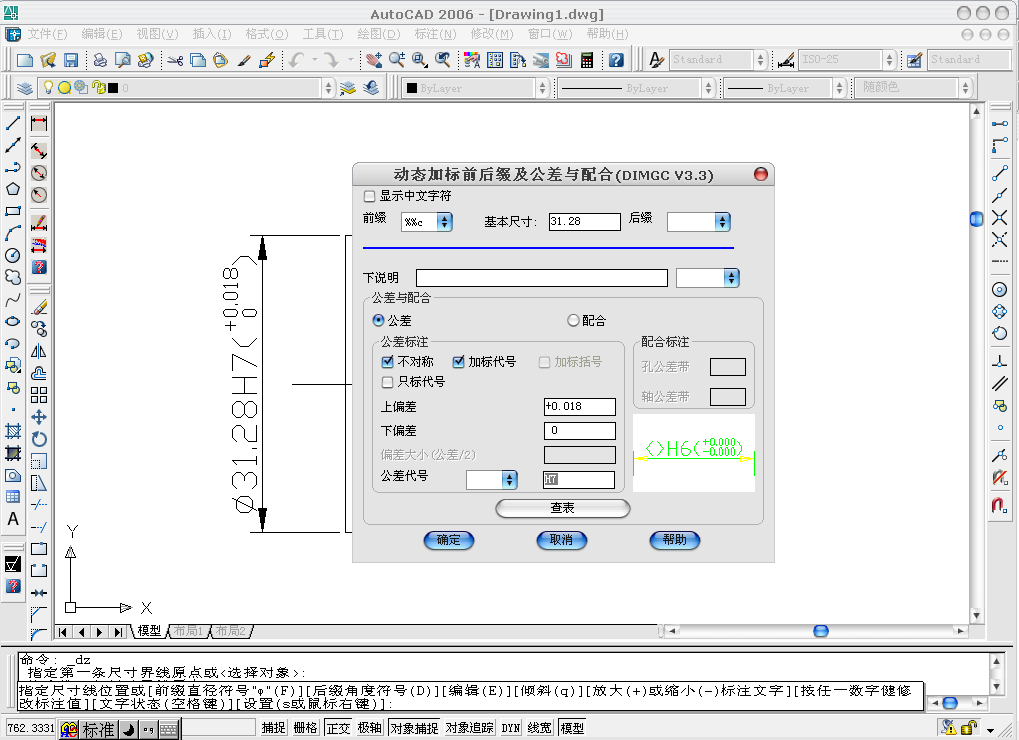
Task: Select the Rotate modify tool
Action: tap(39, 439)
